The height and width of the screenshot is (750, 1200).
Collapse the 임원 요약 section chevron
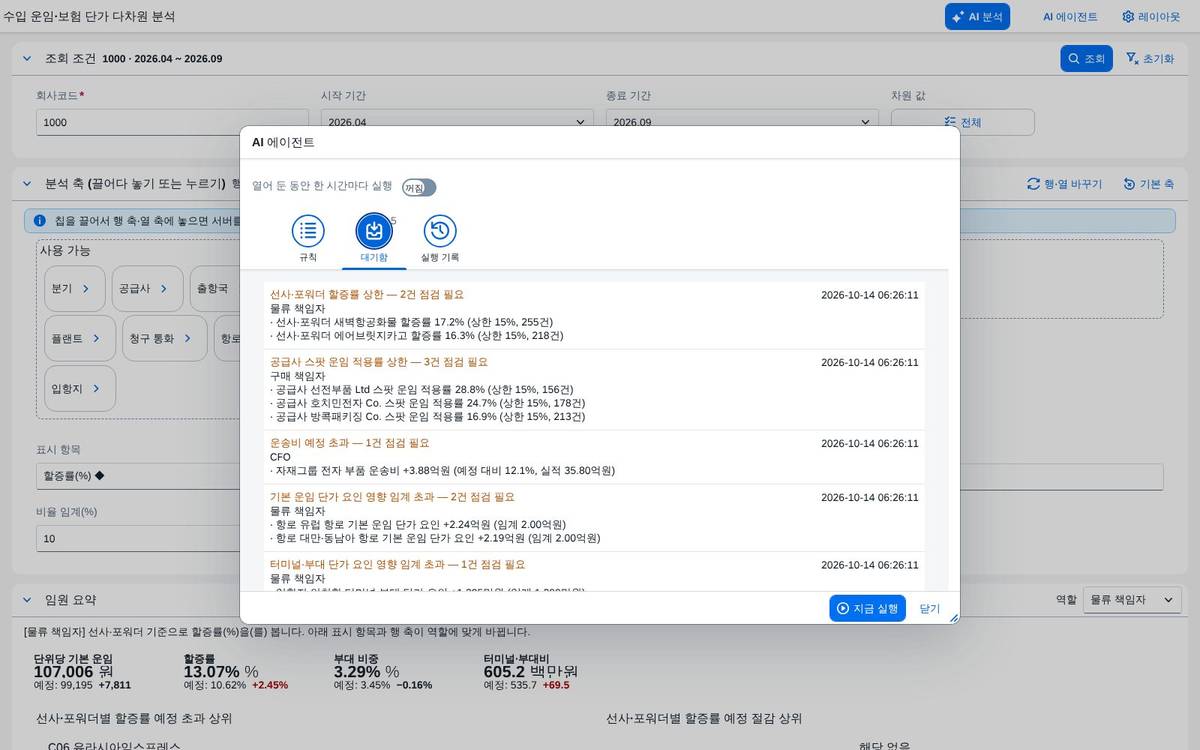pyautogui.click(x=27, y=599)
